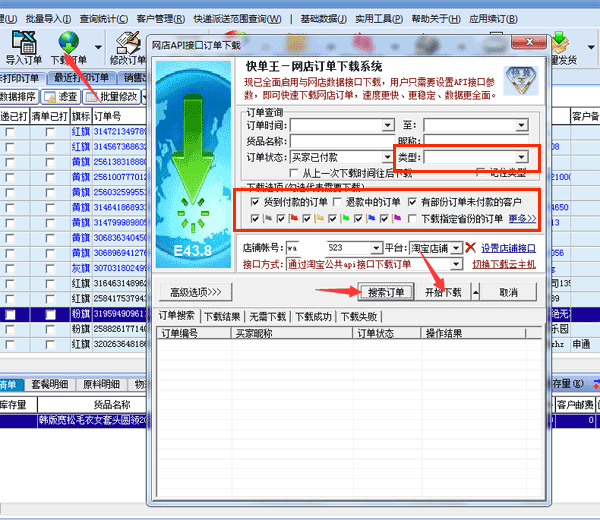
Task: Open the 帮助关于(H) menu
Action: tap(436, 19)
